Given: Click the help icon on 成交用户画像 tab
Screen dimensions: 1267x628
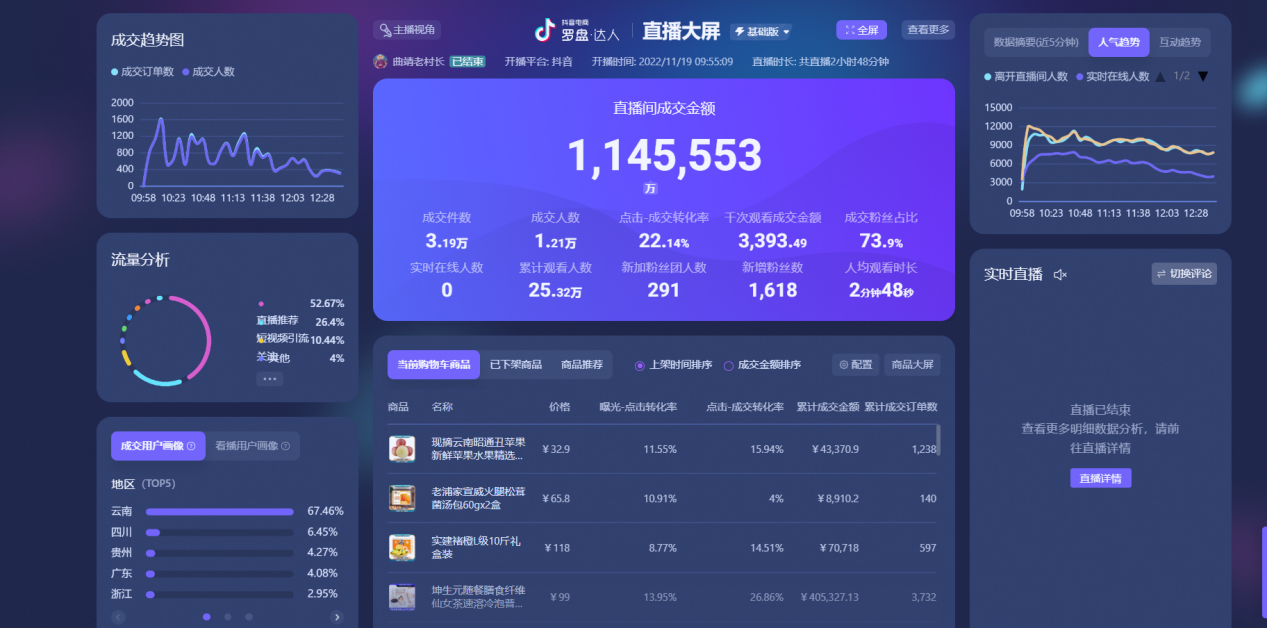Looking at the screenshot, I should pyautogui.click(x=190, y=447).
